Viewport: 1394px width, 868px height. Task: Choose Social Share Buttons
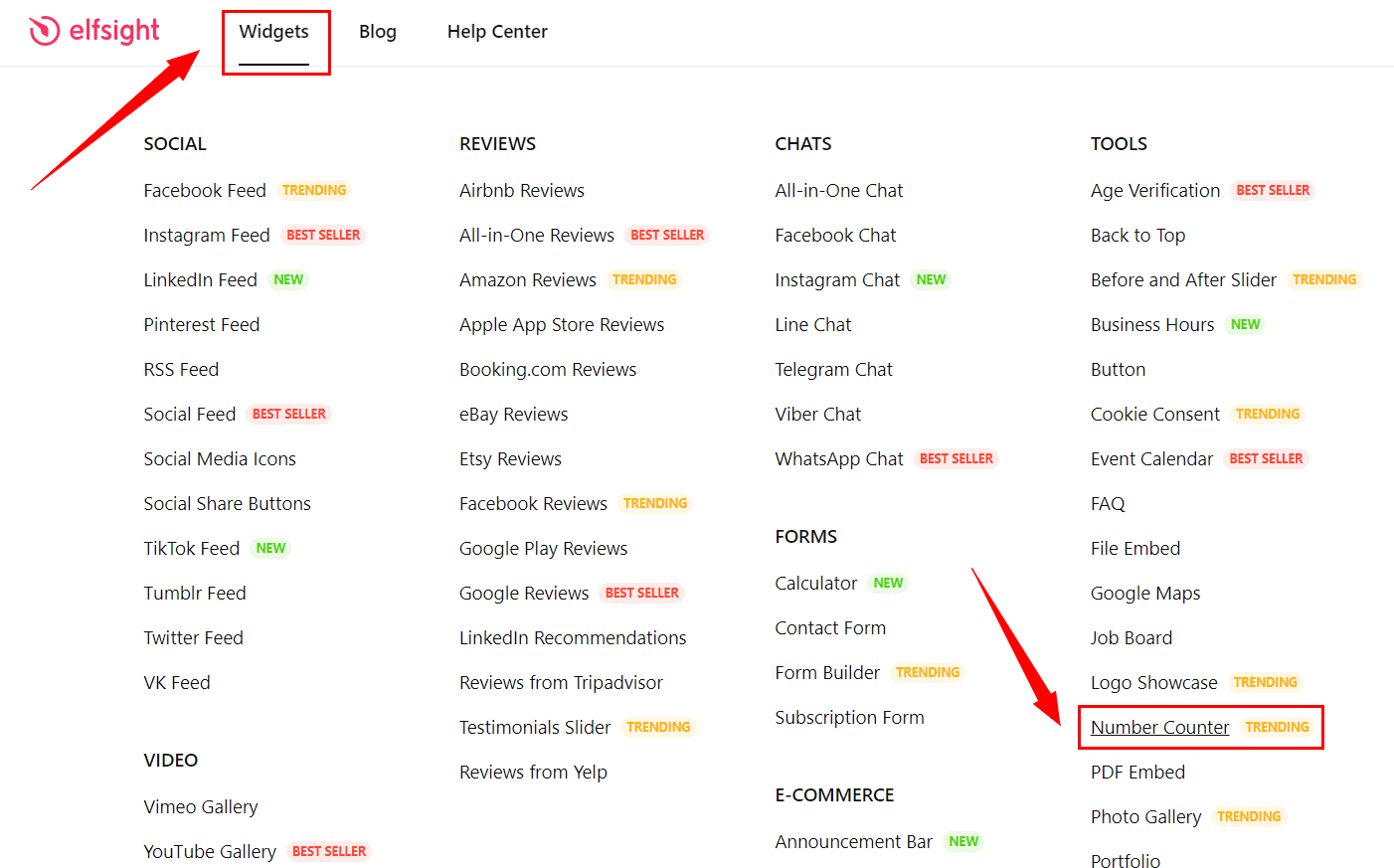pos(227,503)
